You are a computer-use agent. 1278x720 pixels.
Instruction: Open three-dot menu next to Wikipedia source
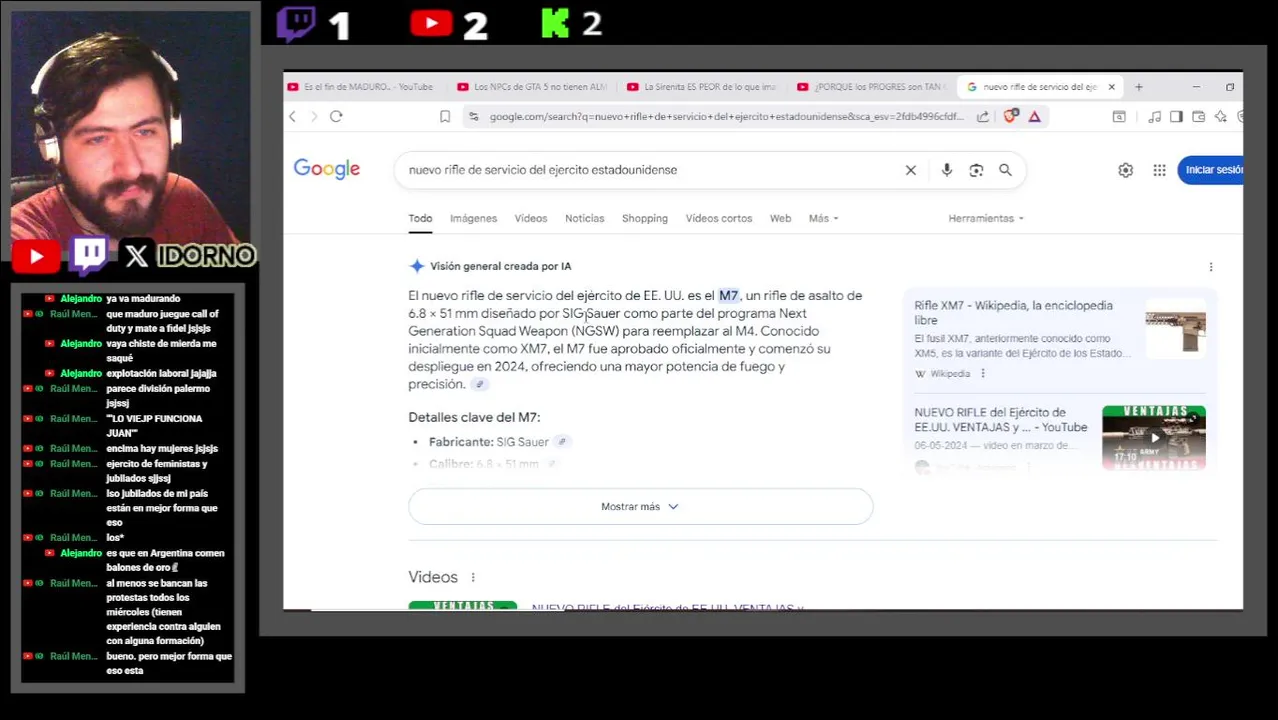click(982, 374)
